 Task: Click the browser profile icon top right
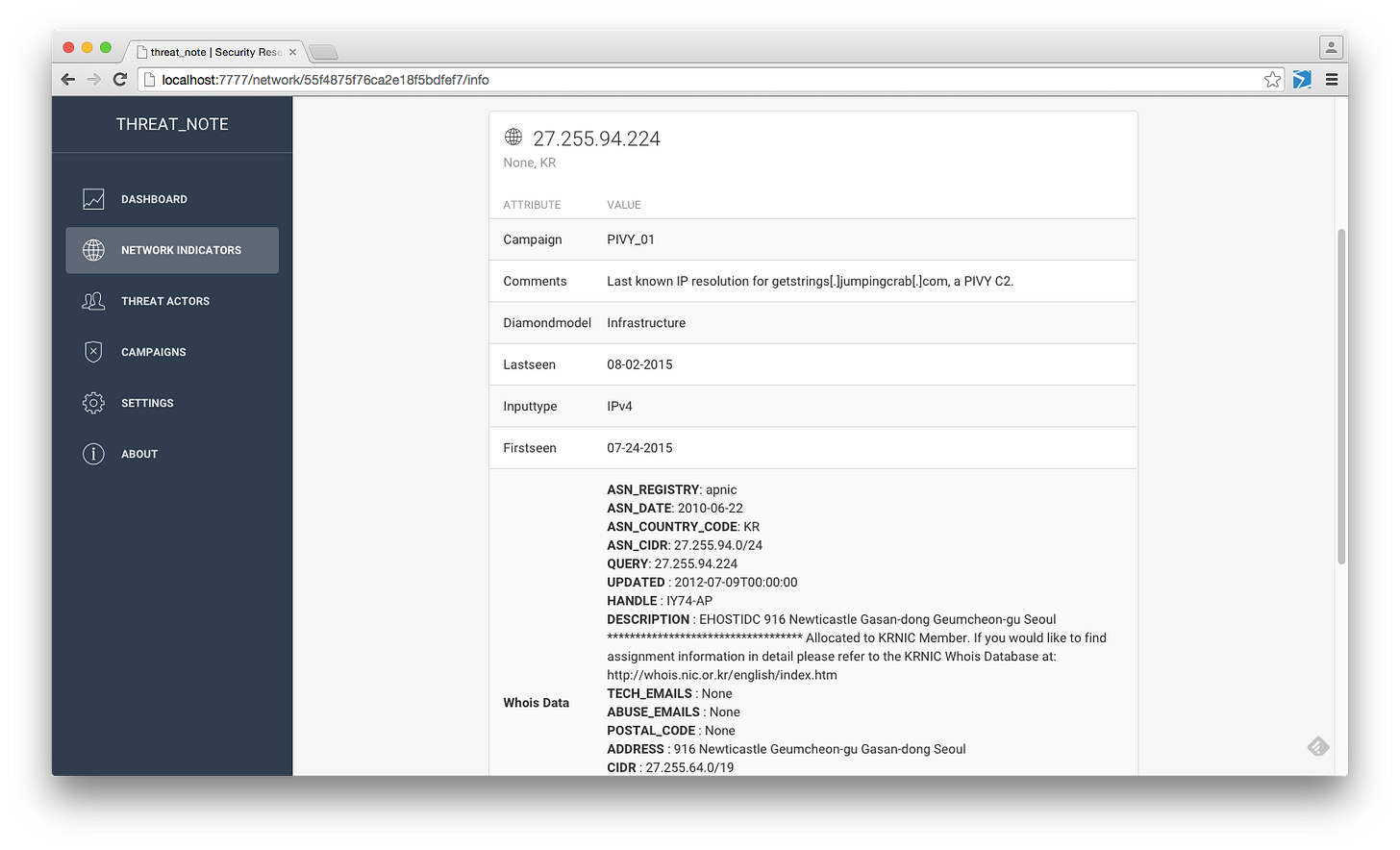1331,46
